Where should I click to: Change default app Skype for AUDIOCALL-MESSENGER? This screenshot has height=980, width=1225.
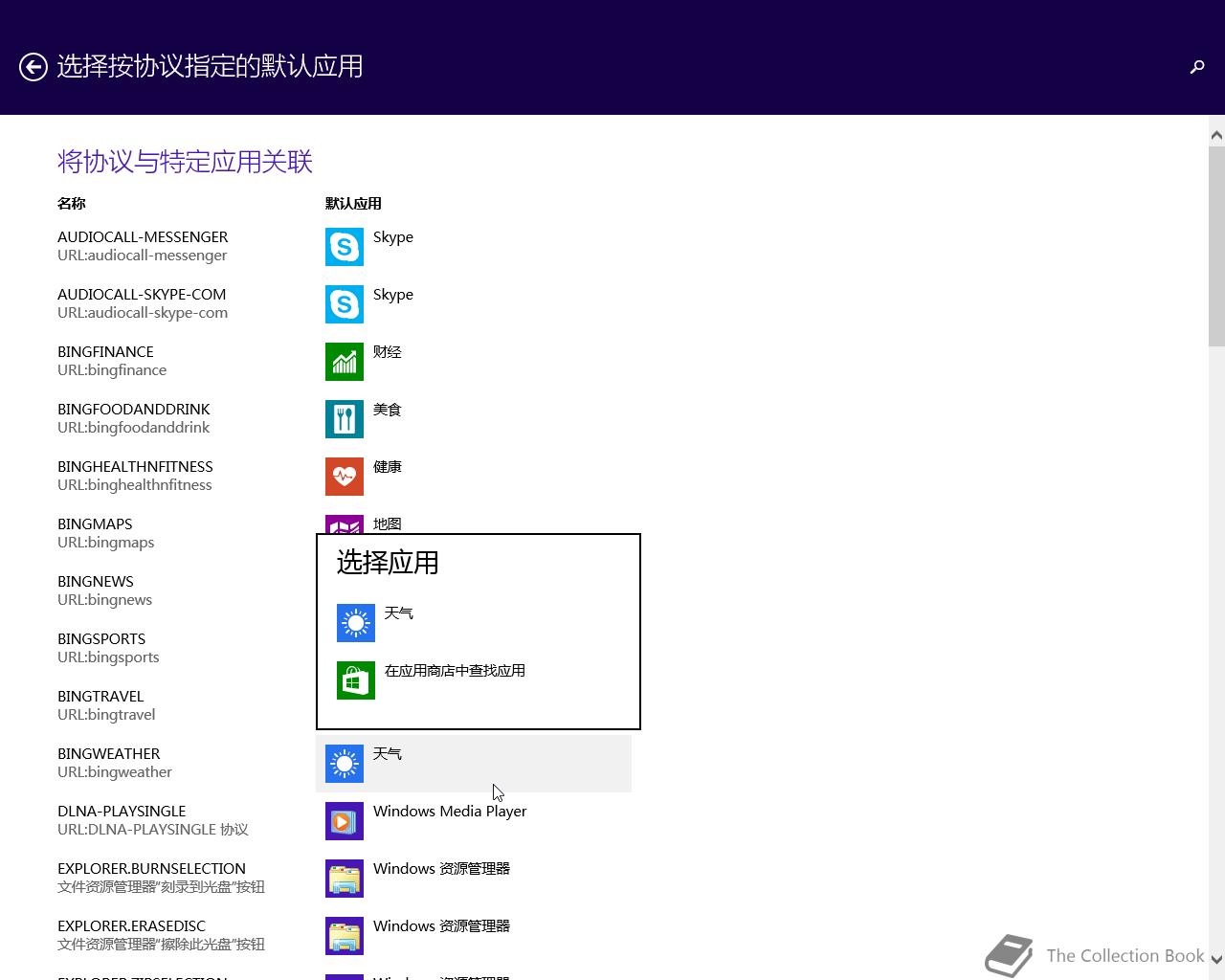[x=393, y=237]
